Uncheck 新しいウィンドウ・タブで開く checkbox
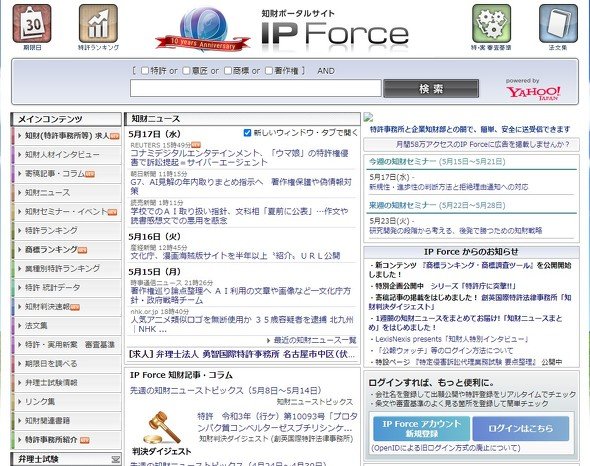Image resolution: width=590 pixels, height=466 pixels. coord(247,133)
